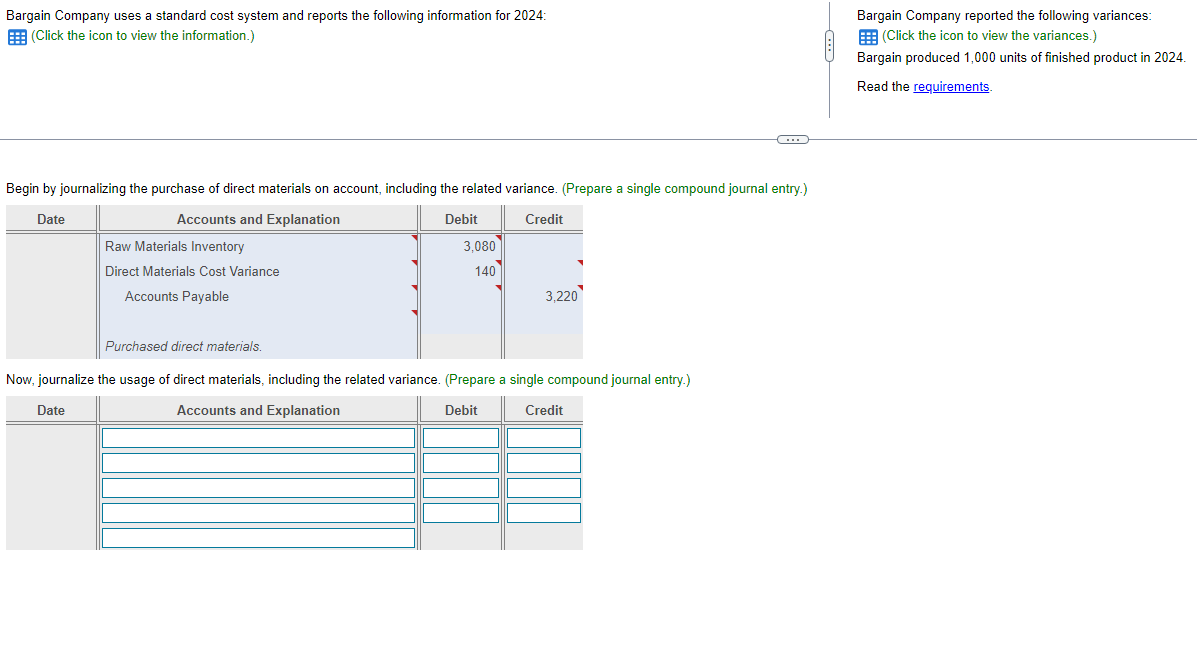Click the 'Purchased direct materials.' explanation
Viewport: 1197px width, 672px height.
(183, 347)
